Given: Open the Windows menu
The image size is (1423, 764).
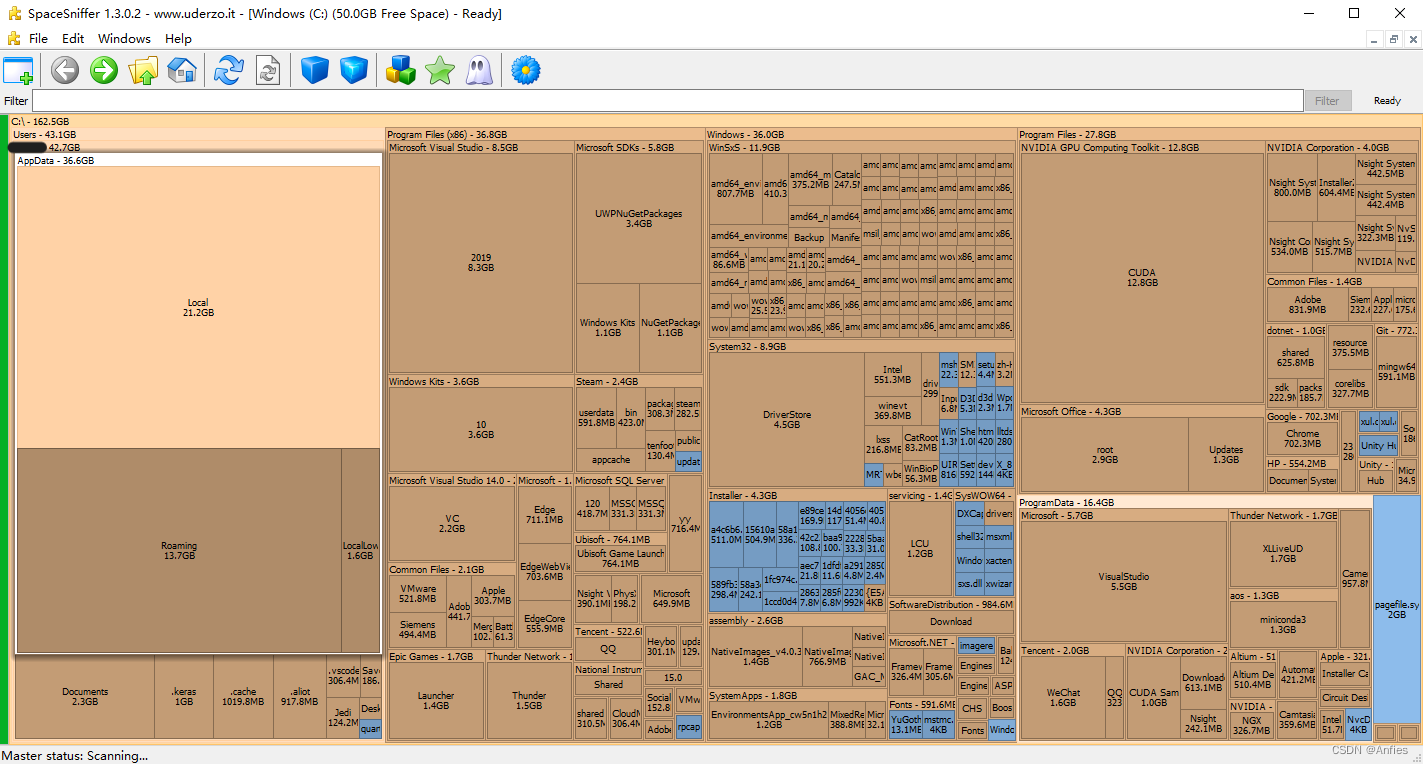Looking at the screenshot, I should 124,38.
